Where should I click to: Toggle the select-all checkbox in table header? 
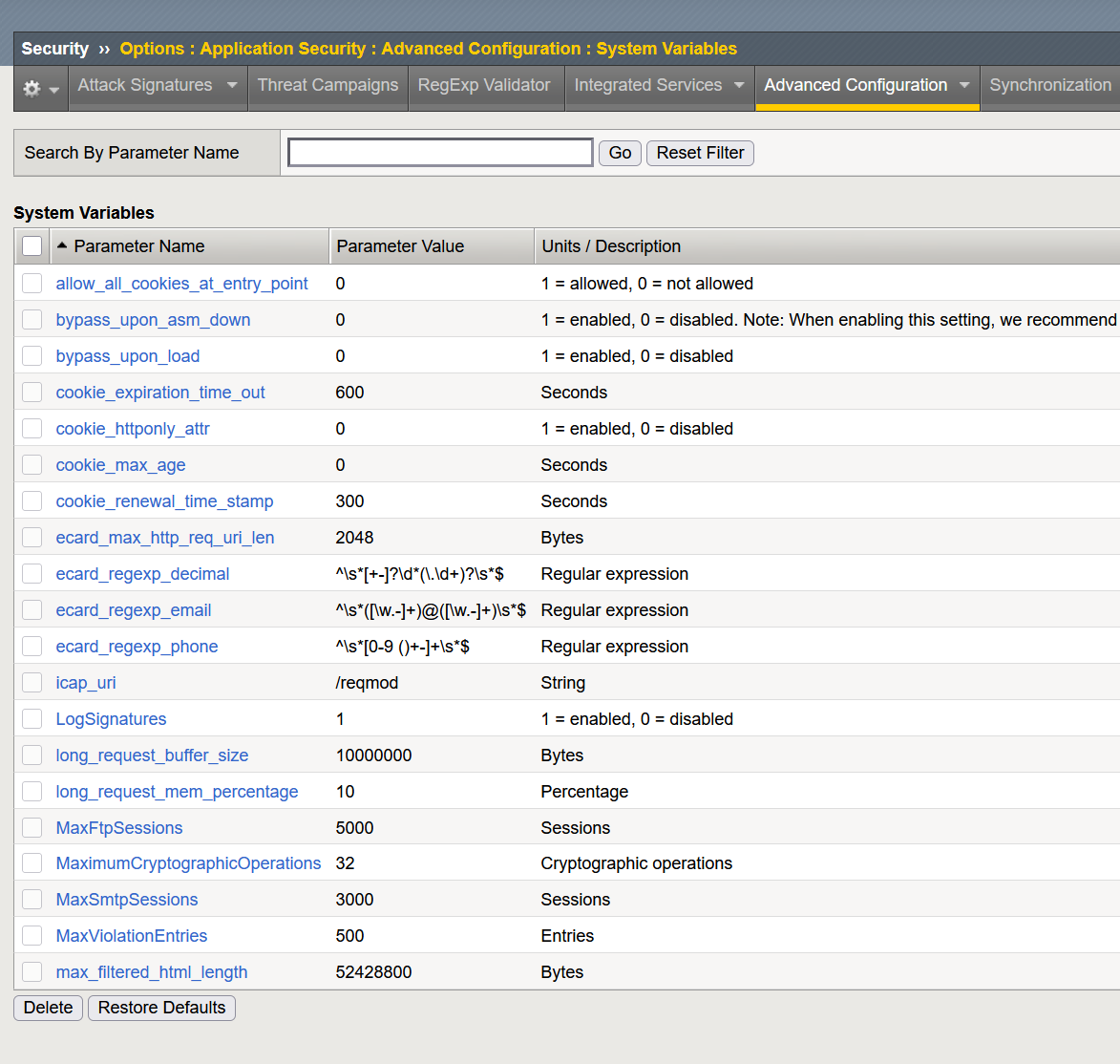(x=32, y=246)
